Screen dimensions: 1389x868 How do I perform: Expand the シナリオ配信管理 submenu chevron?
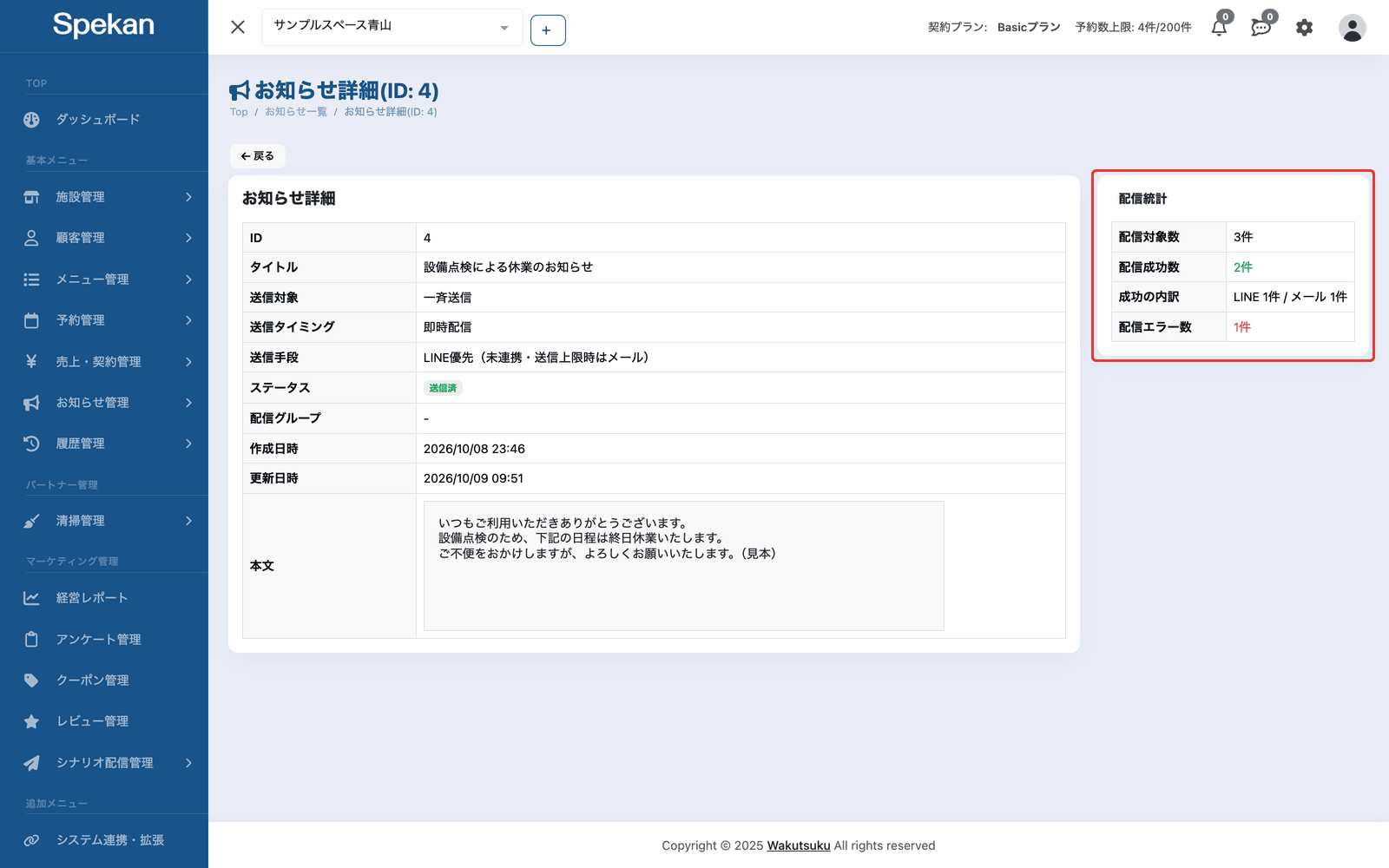(188, 763)
